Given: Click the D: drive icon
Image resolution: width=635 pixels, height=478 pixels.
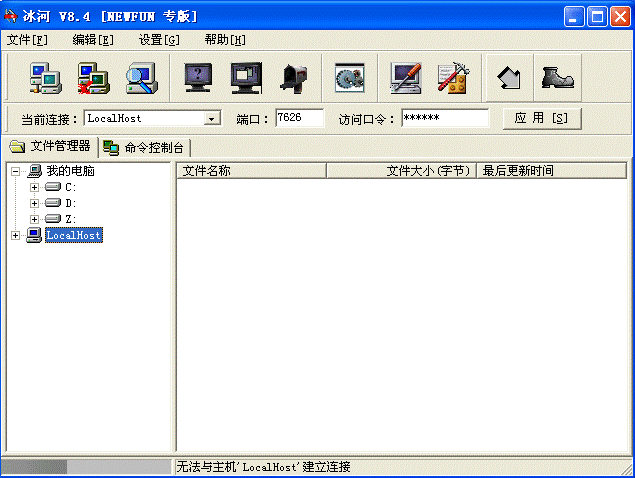Looking at the screenshot, I should point(53,203).
